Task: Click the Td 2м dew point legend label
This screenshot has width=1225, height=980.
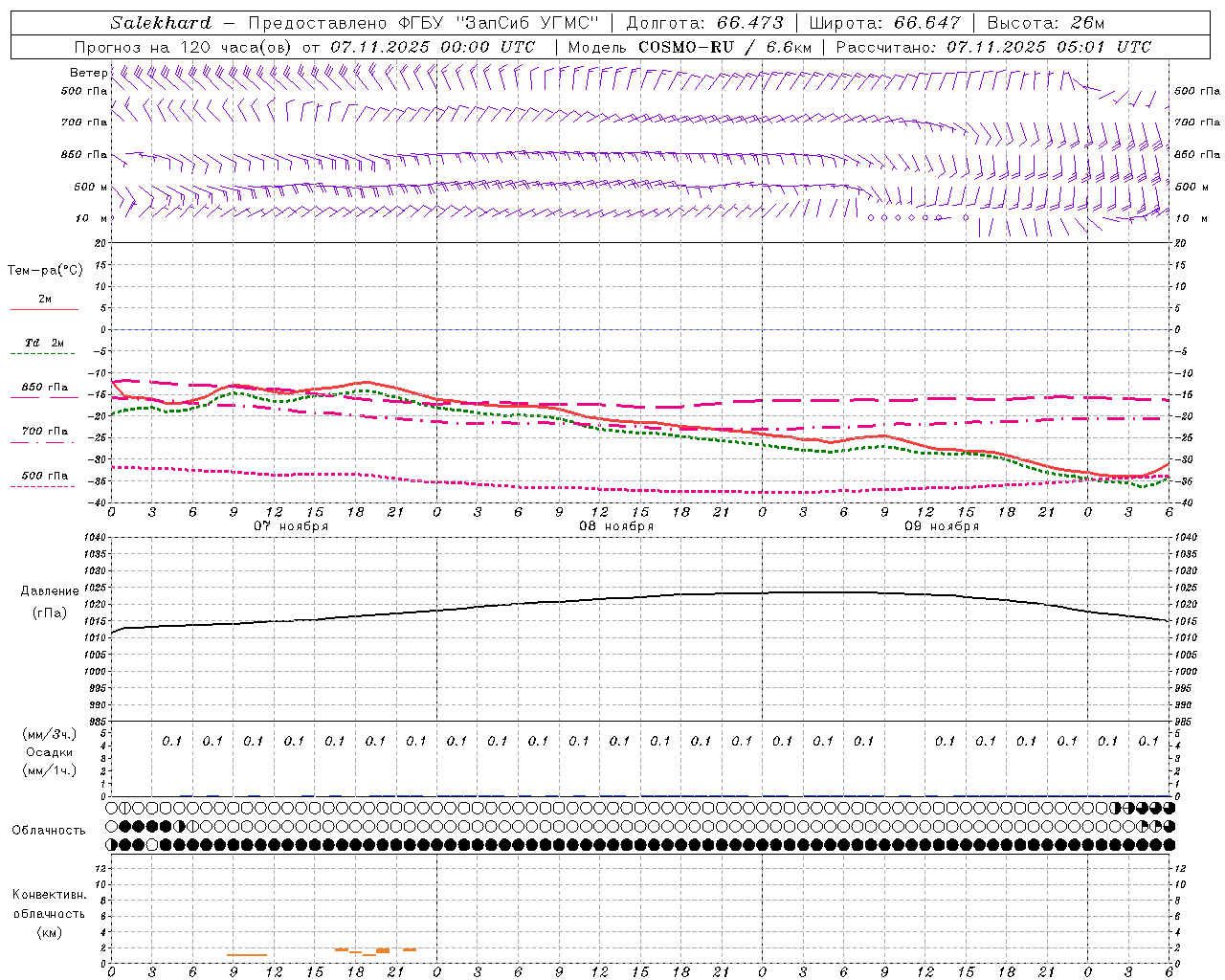Action: (x=45, y=343)
